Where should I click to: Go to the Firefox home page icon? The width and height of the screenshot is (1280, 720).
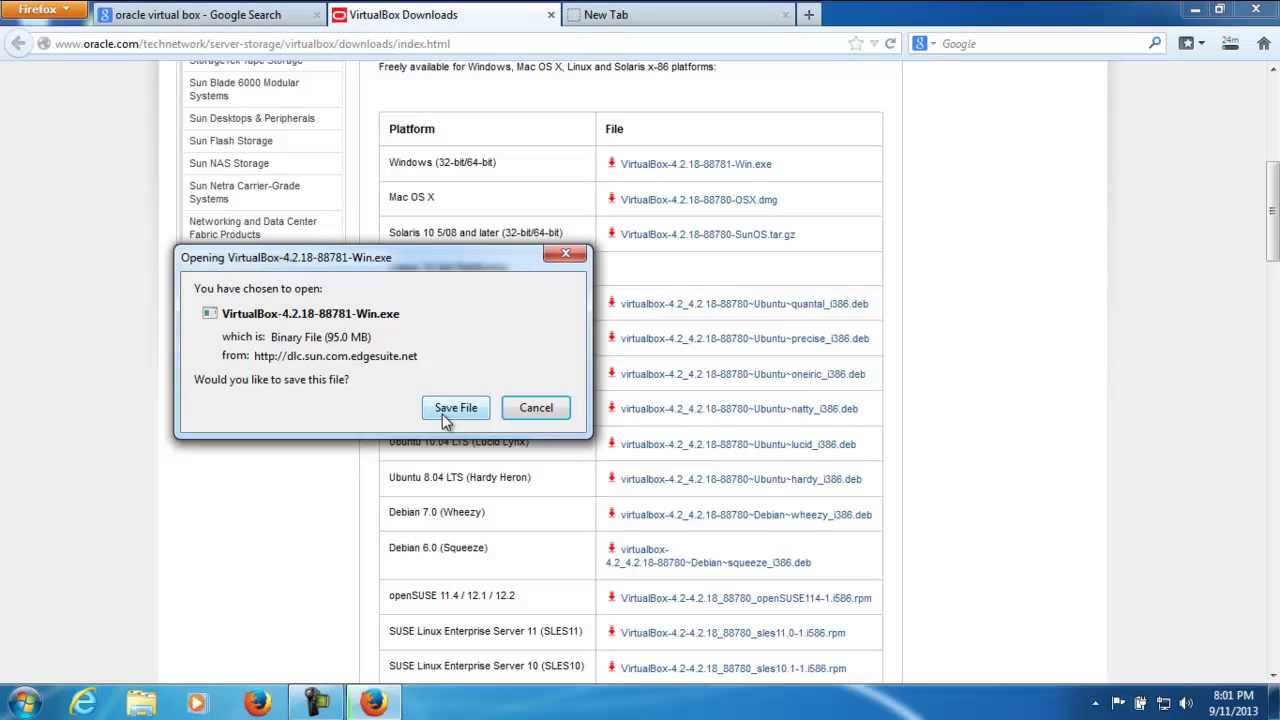pos(1263,44)
